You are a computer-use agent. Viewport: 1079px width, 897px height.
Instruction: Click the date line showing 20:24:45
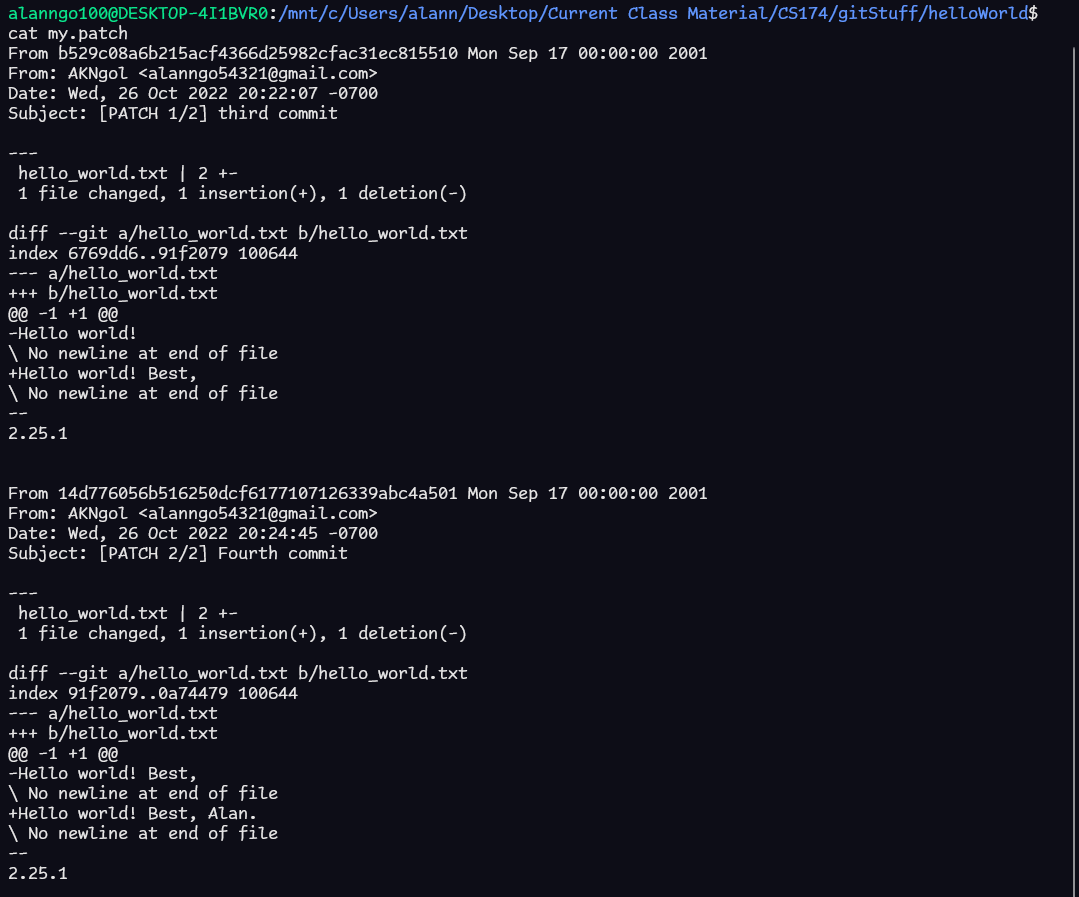tap(193, 533)
